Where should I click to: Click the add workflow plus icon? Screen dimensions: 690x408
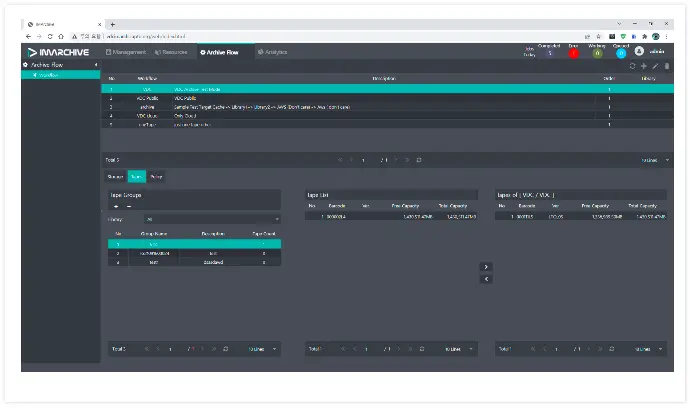644,66
